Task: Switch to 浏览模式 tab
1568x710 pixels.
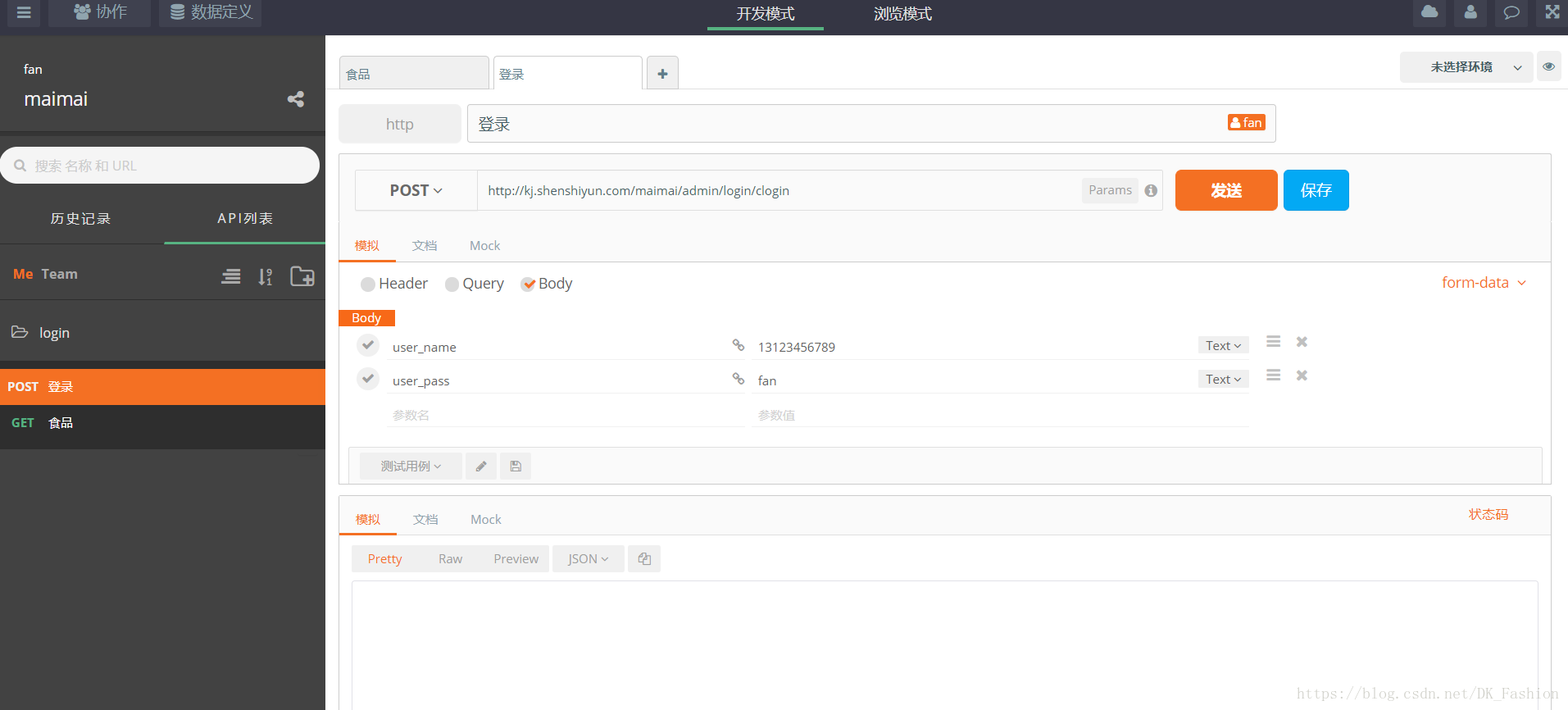Action: 902,14
